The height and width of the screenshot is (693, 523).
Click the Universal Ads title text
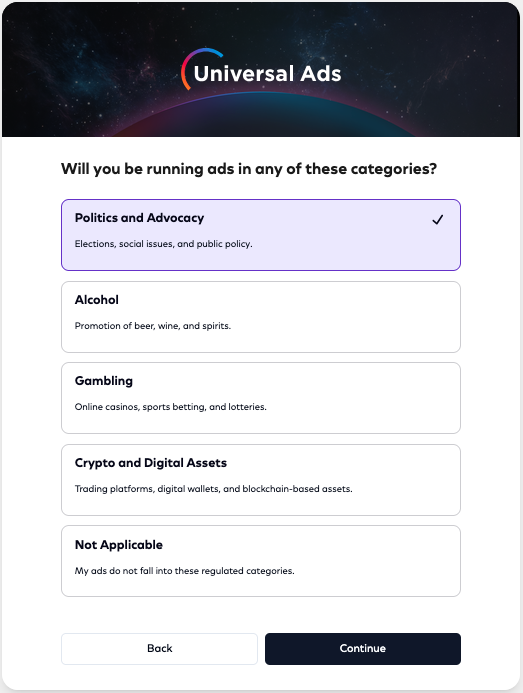coord(267,73)
